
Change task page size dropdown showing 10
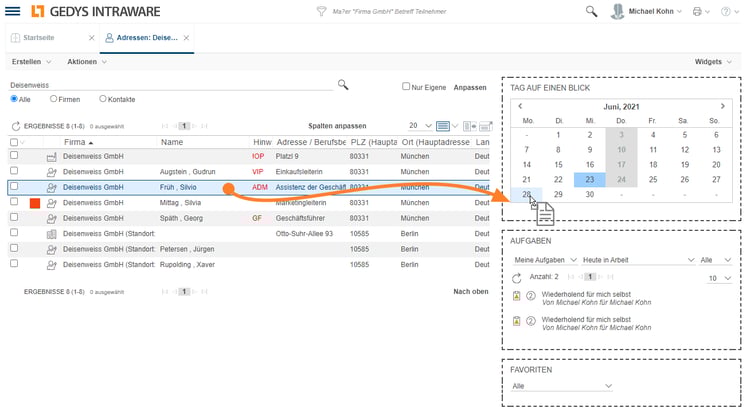719,278
